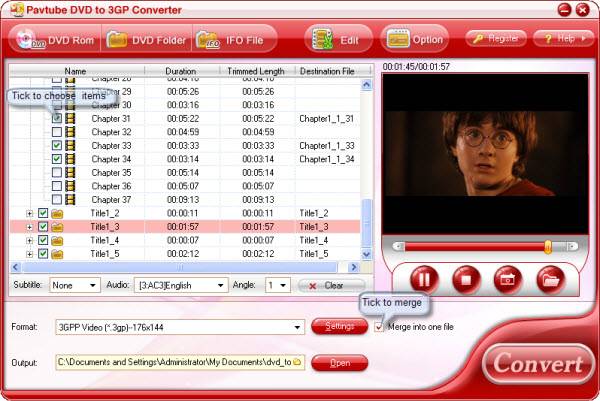Click destination cell Chapter1_1_33
Image resolution: width=600 pixels, height=401 pixels.
click(327, 145)
